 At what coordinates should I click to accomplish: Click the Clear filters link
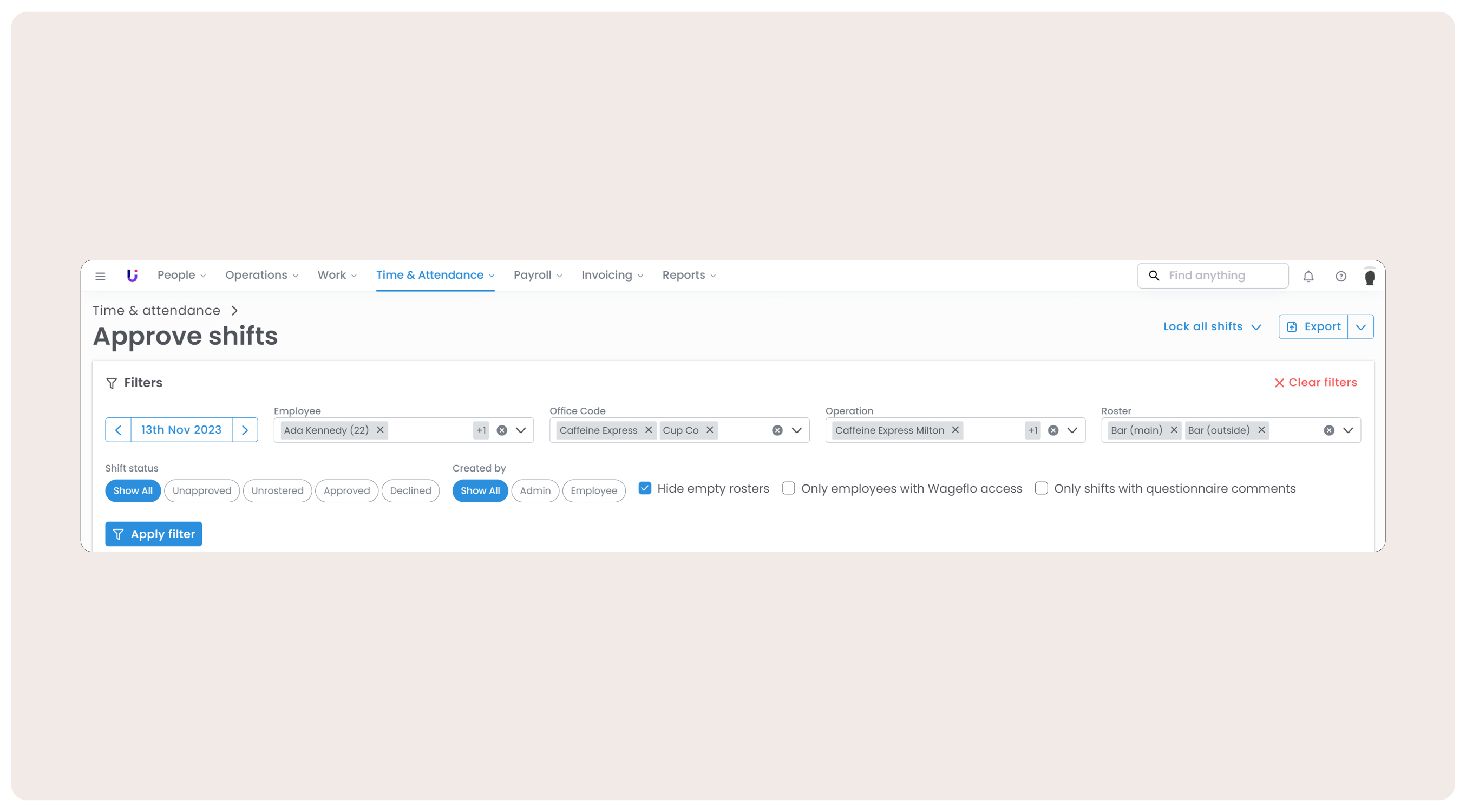1315,382
